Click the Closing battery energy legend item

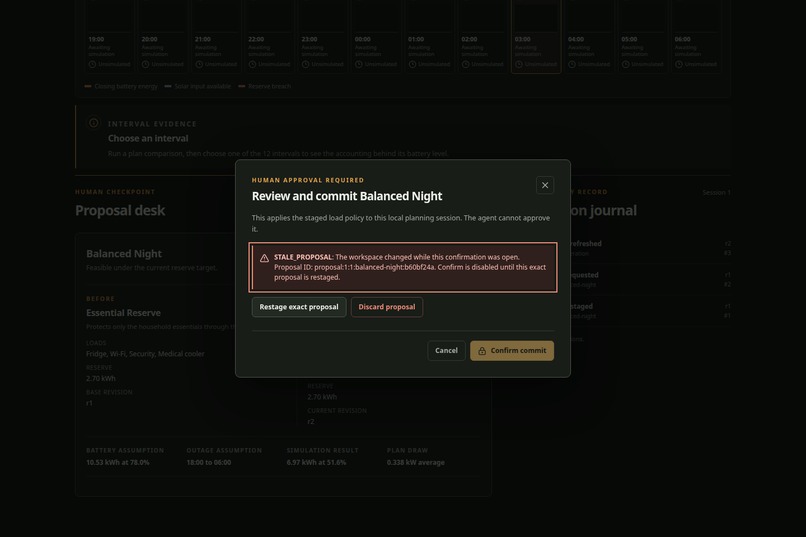click(121, 86)
